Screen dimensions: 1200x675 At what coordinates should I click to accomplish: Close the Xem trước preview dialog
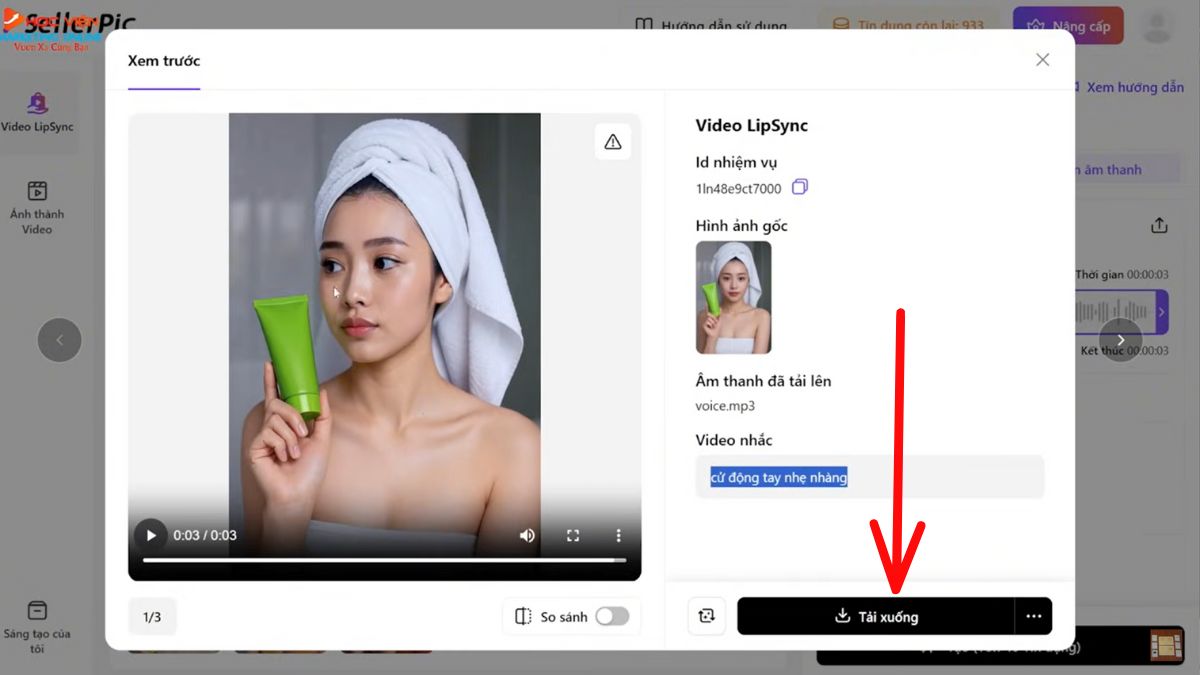[1042, 60]
